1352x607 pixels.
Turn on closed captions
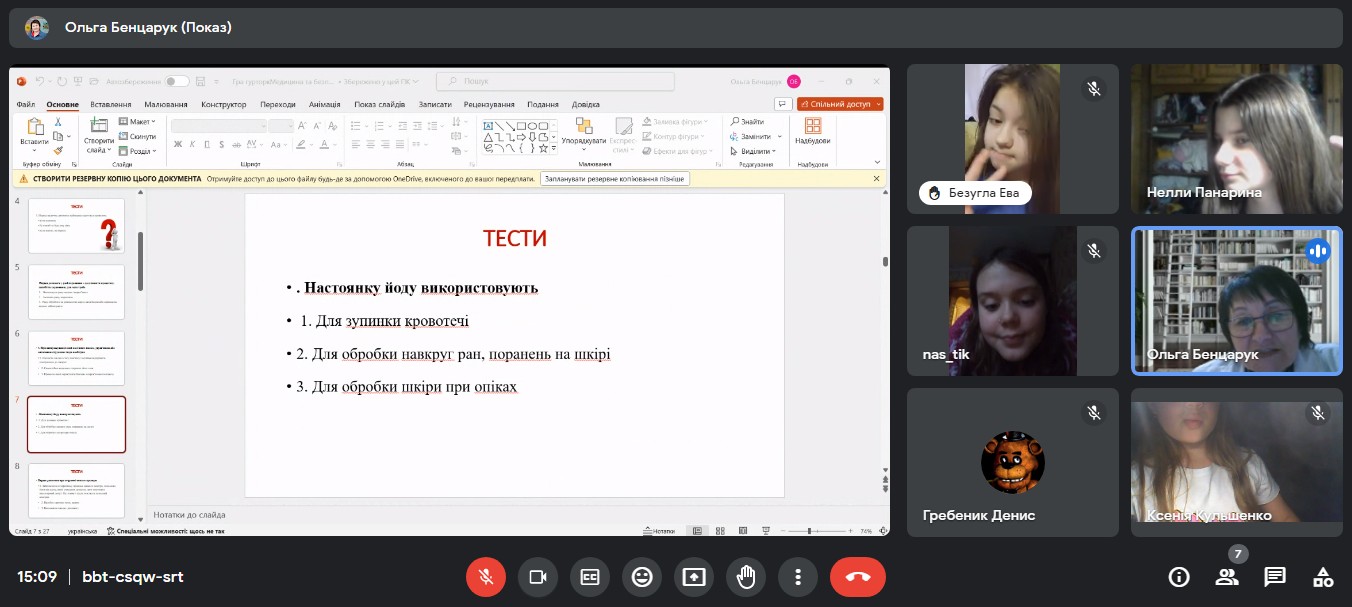pos(590,577)
